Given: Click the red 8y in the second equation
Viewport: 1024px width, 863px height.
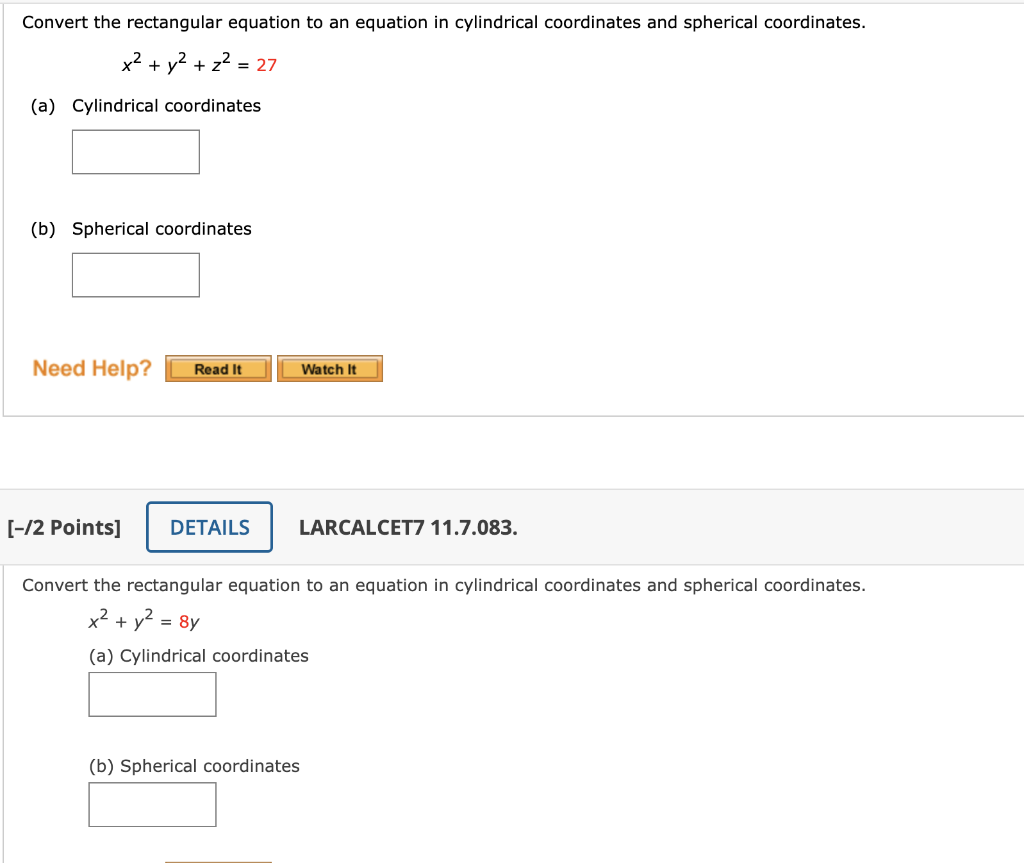Looking at the screenshot, I should click(188, 621).
